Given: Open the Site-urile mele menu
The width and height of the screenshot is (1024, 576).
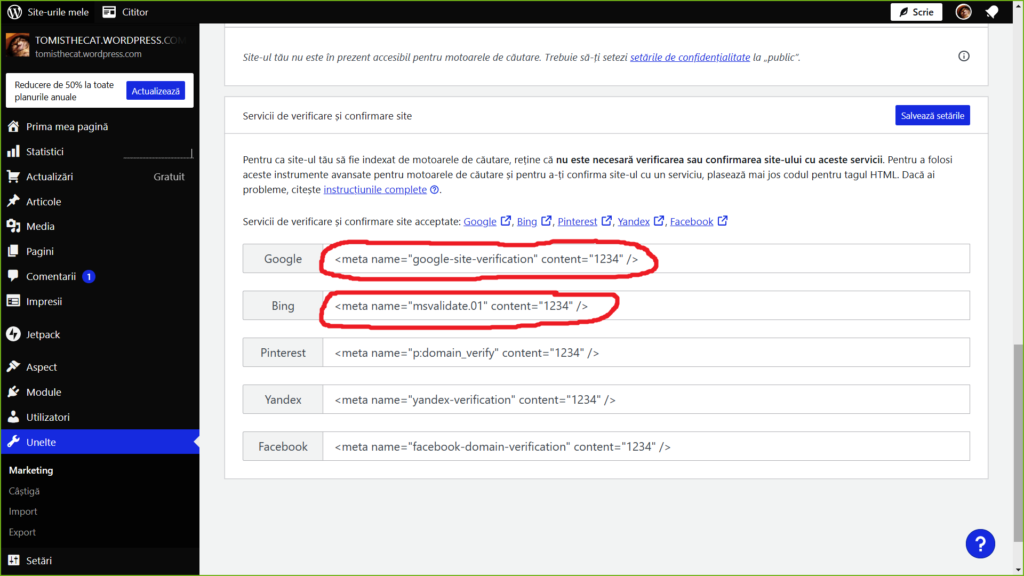Looking at the screenshot, I should (x=50, y=12).
